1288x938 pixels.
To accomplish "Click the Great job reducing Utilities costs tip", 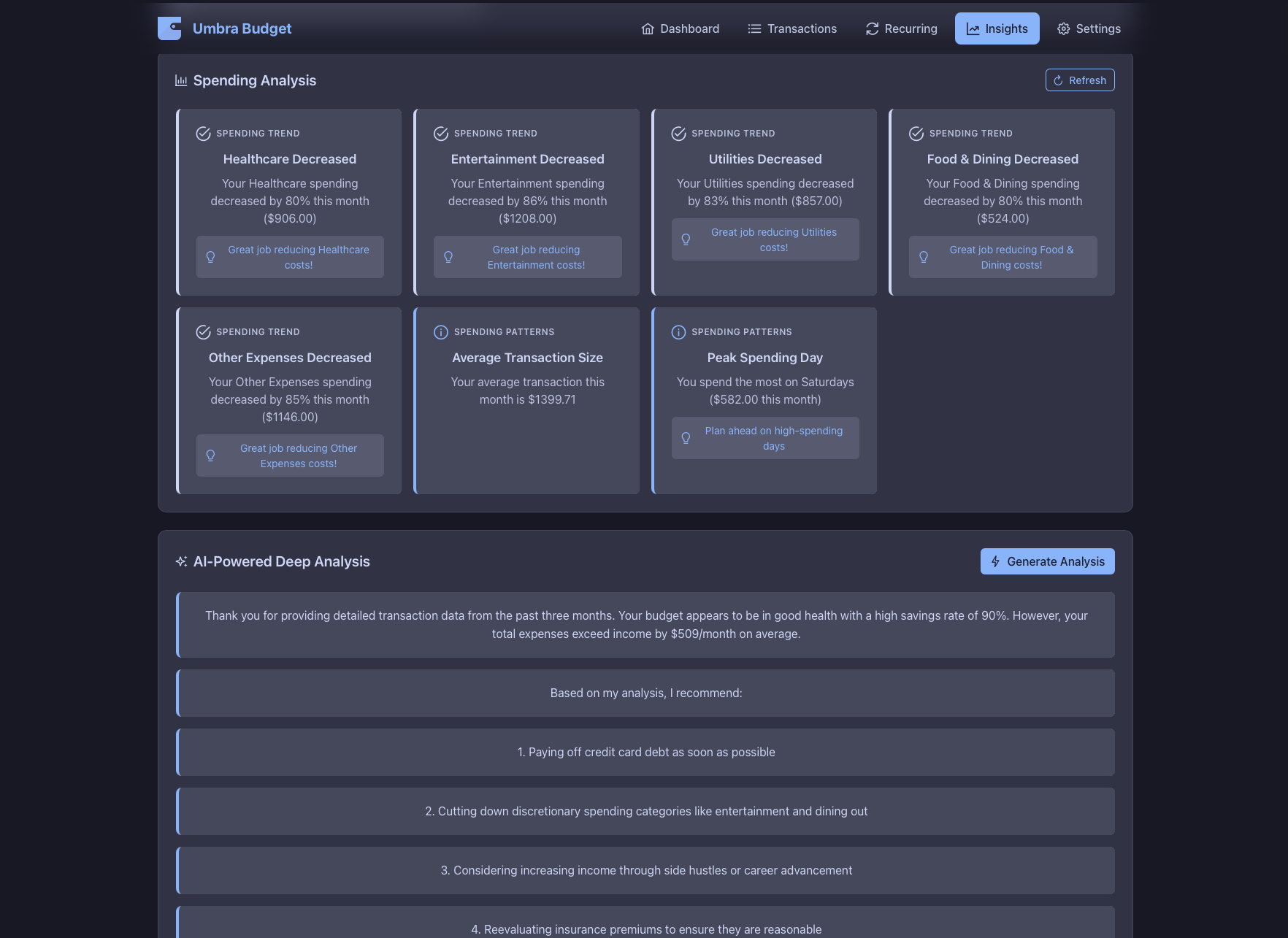I will [x=764, y=239].
